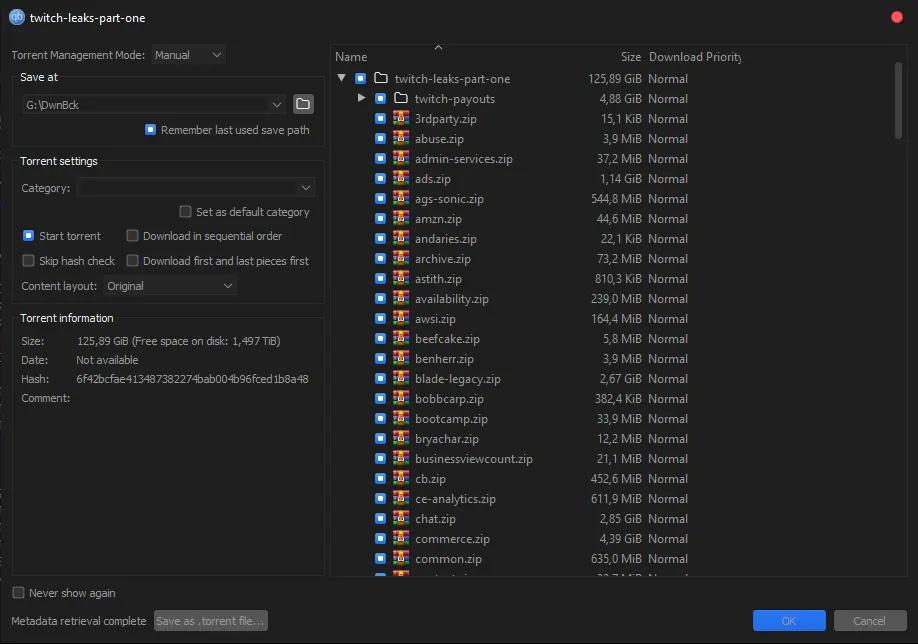Click the archive icon of benherr.zip

point(400,358)
